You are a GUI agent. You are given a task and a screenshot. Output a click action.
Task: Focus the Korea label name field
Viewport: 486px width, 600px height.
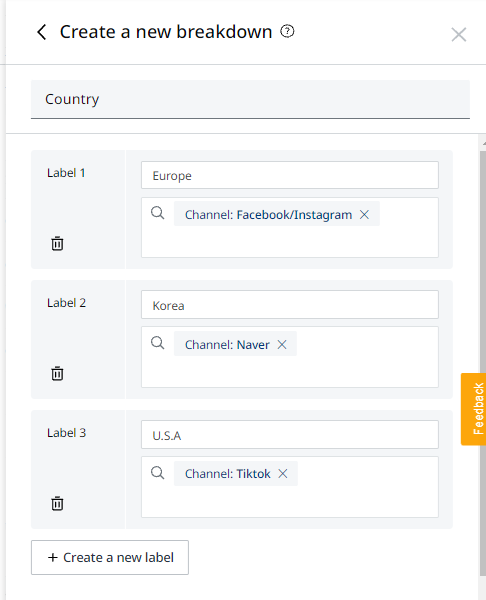pos(290,305)
